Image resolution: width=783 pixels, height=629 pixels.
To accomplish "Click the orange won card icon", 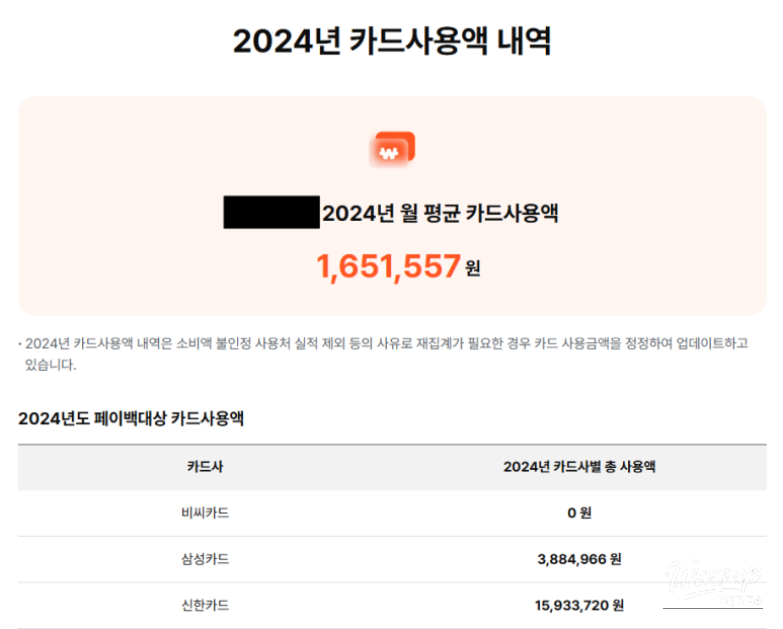I will 392,149.
